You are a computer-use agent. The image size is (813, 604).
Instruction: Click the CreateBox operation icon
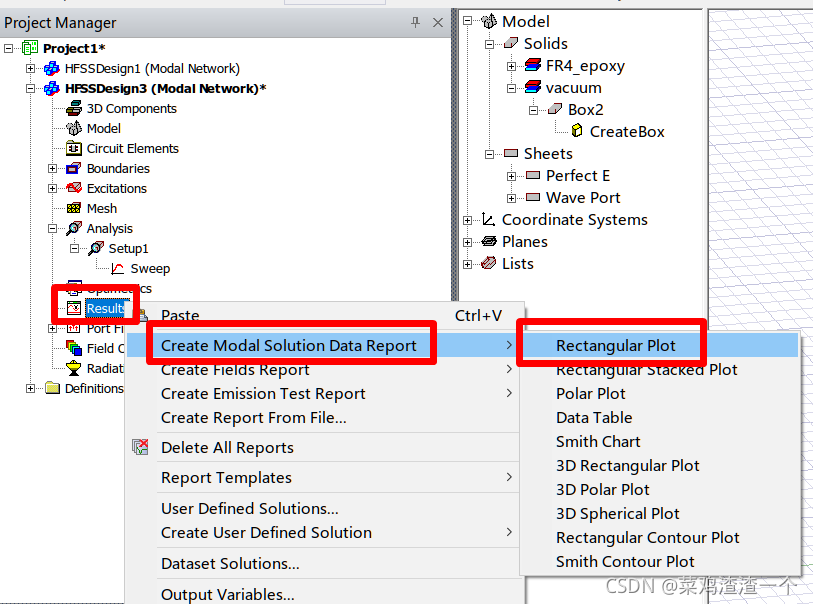click(577, 131)
